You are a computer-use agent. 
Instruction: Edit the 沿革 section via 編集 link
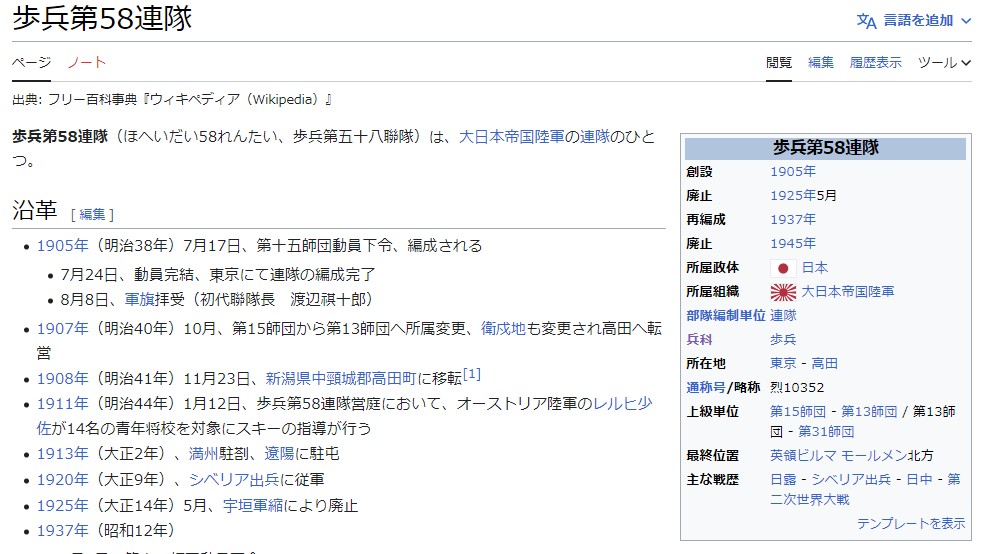tap(93, 215)
